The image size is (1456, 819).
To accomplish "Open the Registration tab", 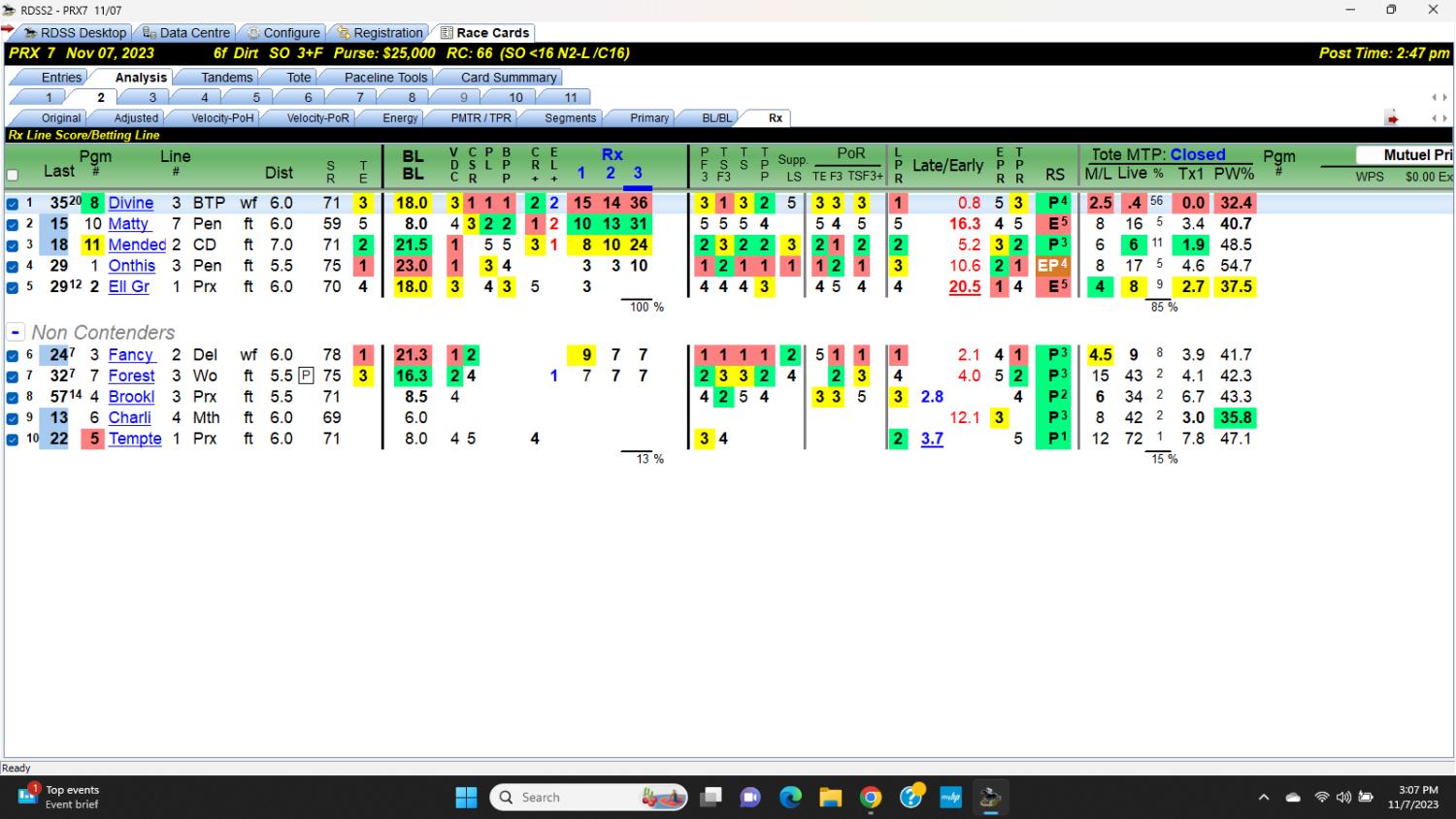I will click(x=381, y=33).
